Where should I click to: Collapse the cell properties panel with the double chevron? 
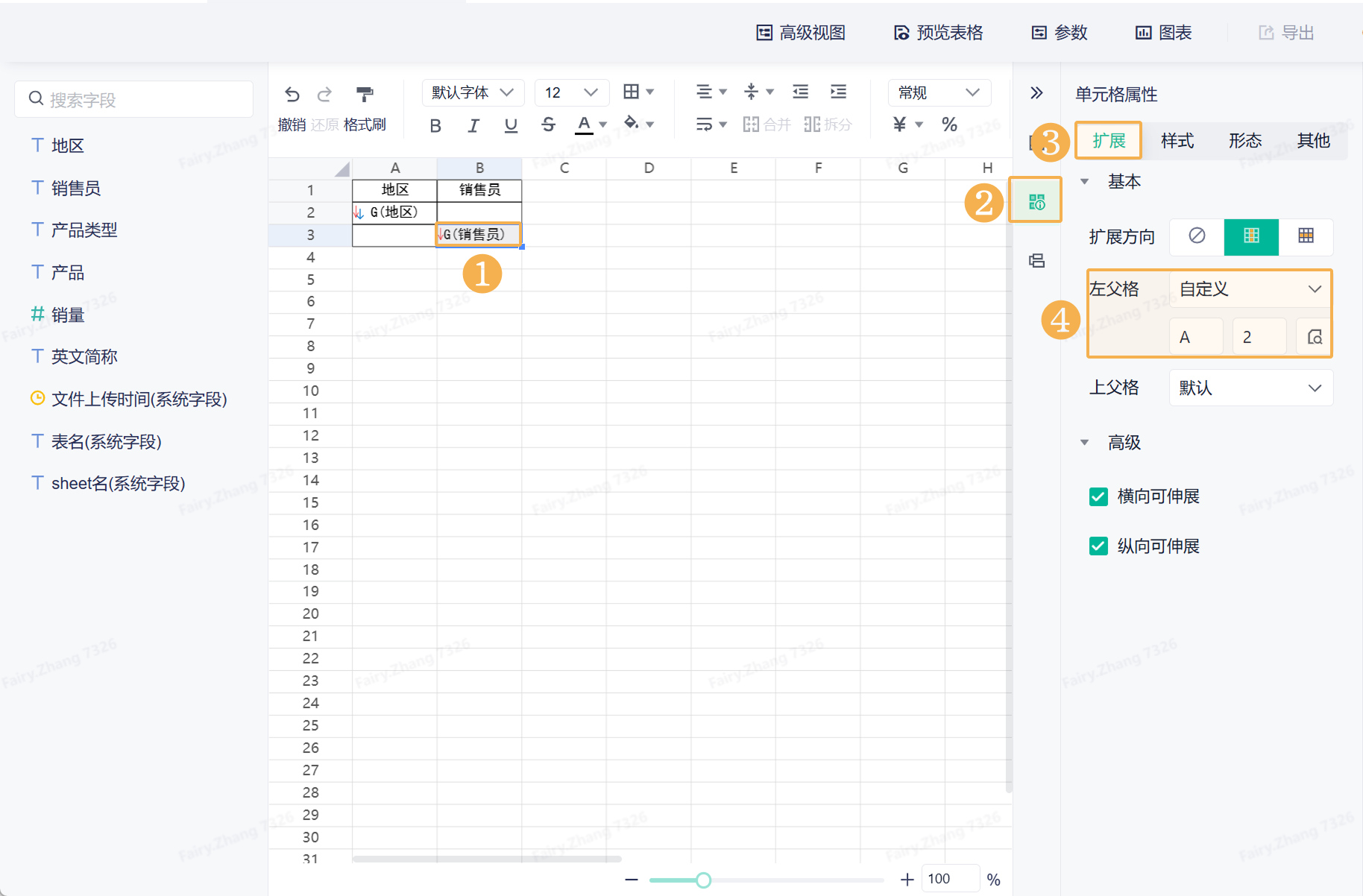coord(1036,93)
